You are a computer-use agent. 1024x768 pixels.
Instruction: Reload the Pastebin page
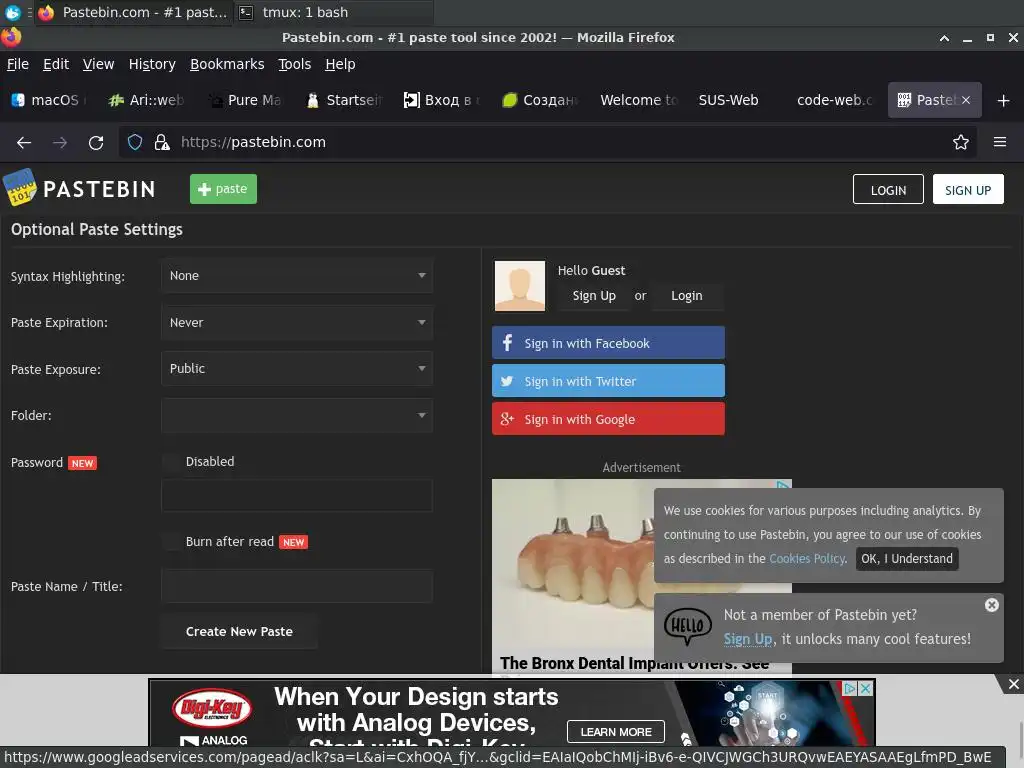(96, 142)
